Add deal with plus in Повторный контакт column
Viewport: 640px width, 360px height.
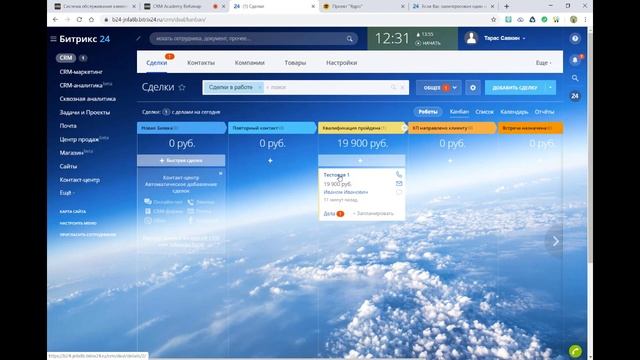click(x=270, y=161)
